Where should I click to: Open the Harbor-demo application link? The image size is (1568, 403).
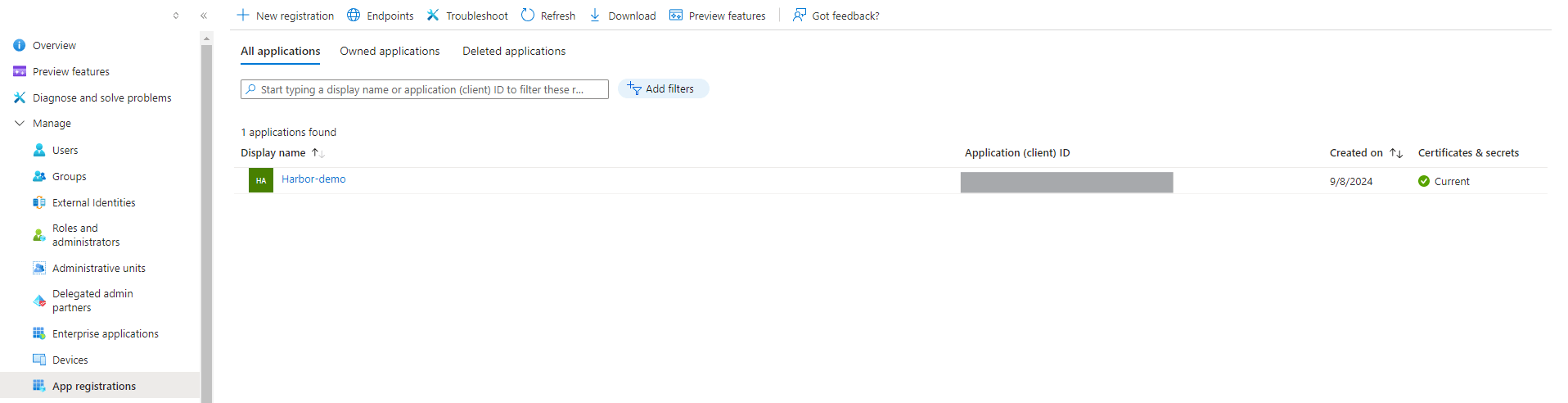[x=313, y=179]
